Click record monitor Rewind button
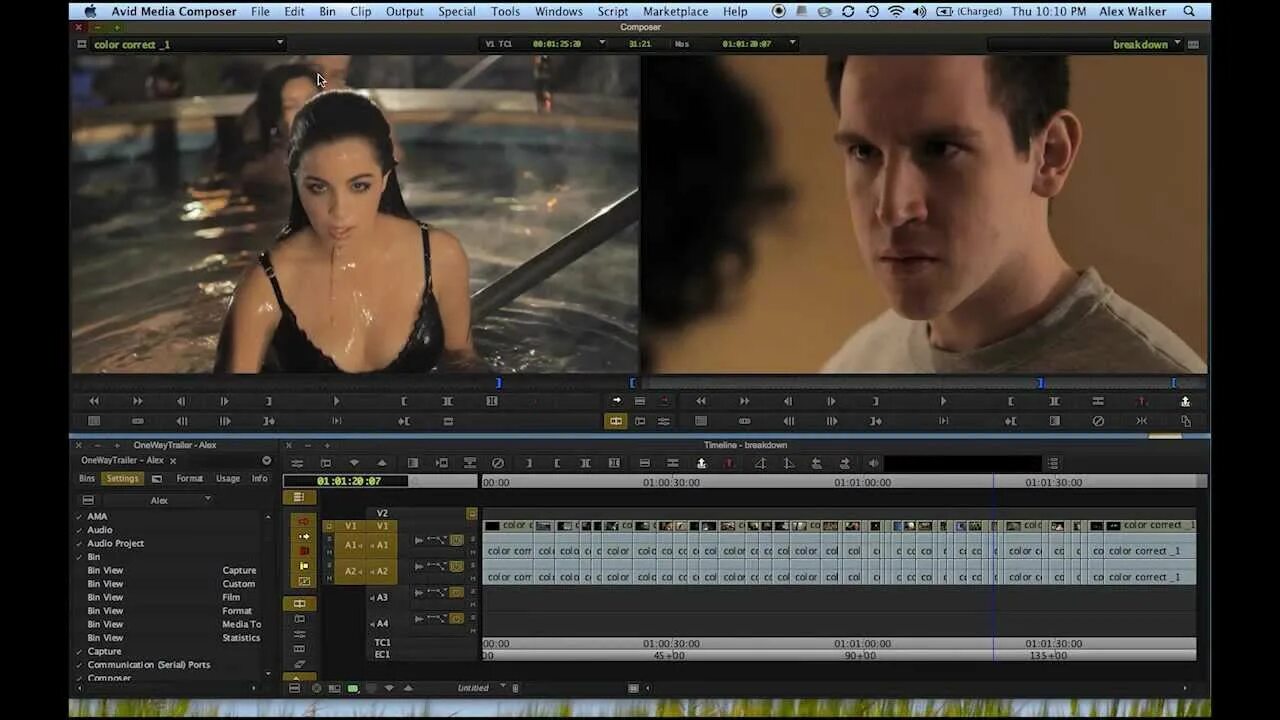 click(x=701, y=401)
